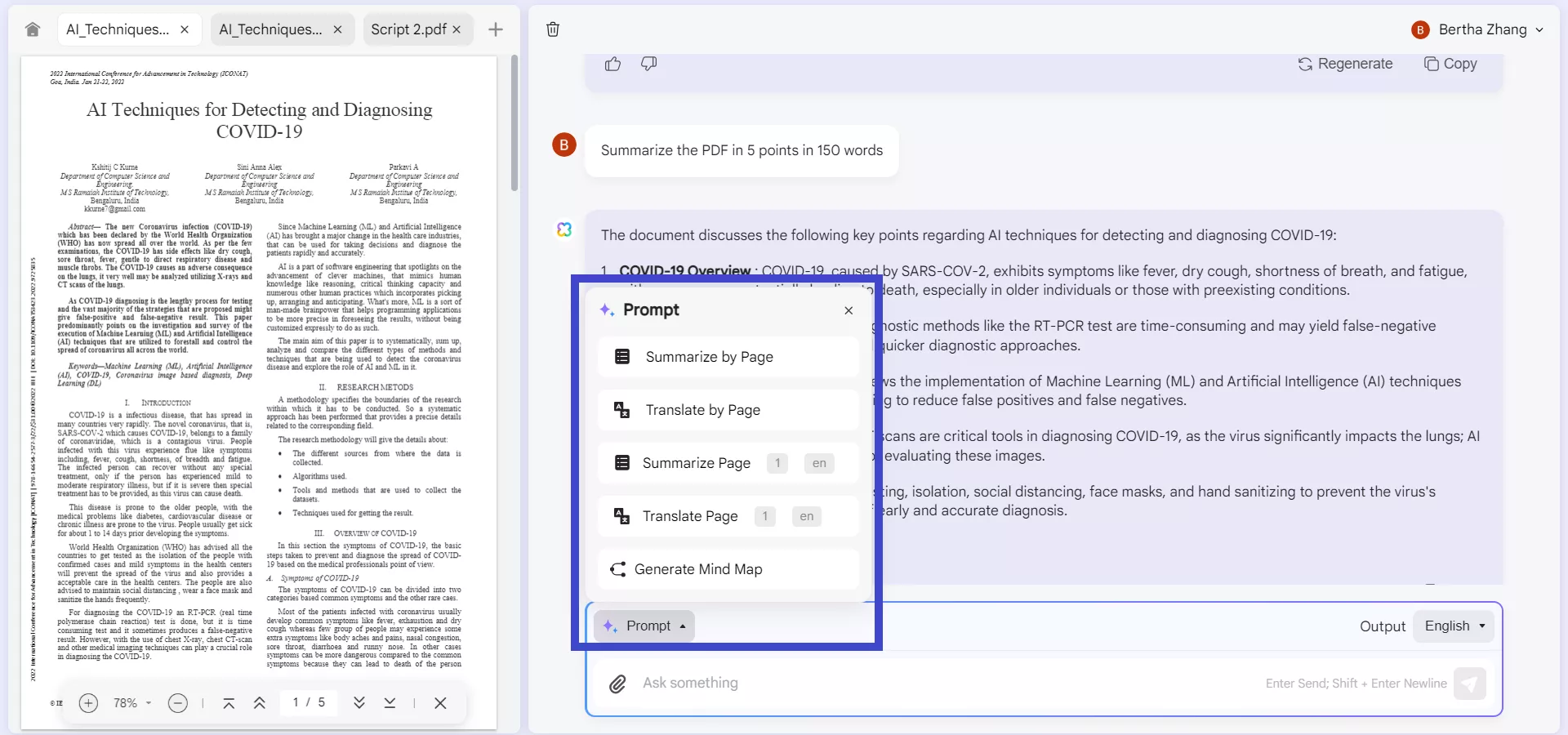Edit page number for Summarize Page

(x=777, y=463)
